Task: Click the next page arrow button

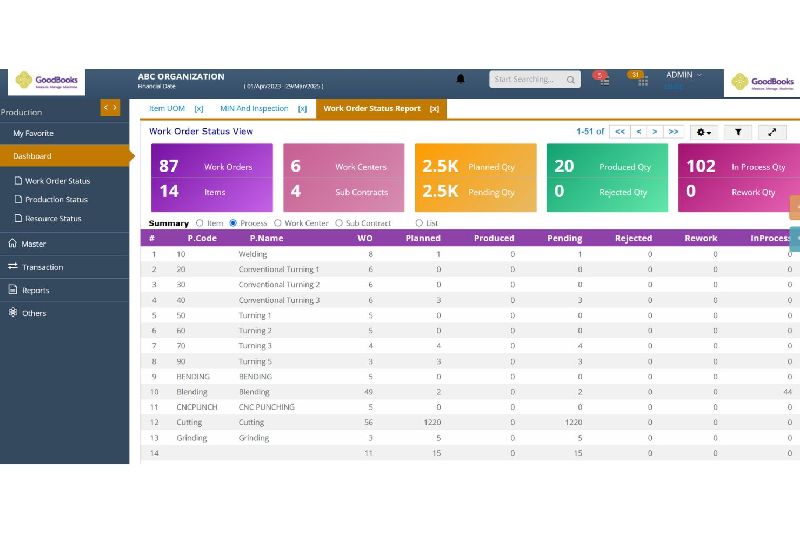Action: point(655,132)
